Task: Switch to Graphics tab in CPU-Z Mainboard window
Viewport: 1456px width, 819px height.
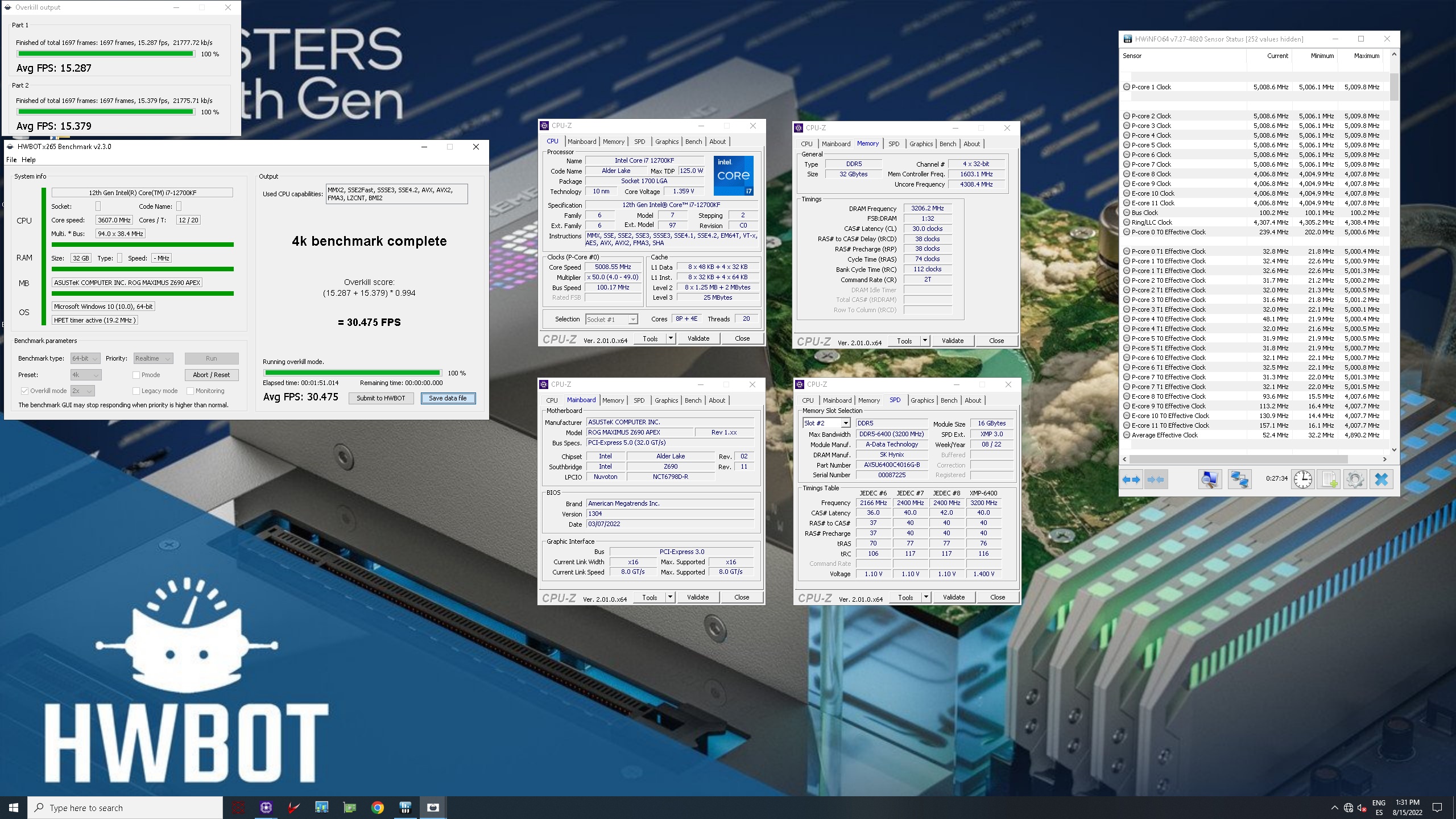Action: (666, 400)
